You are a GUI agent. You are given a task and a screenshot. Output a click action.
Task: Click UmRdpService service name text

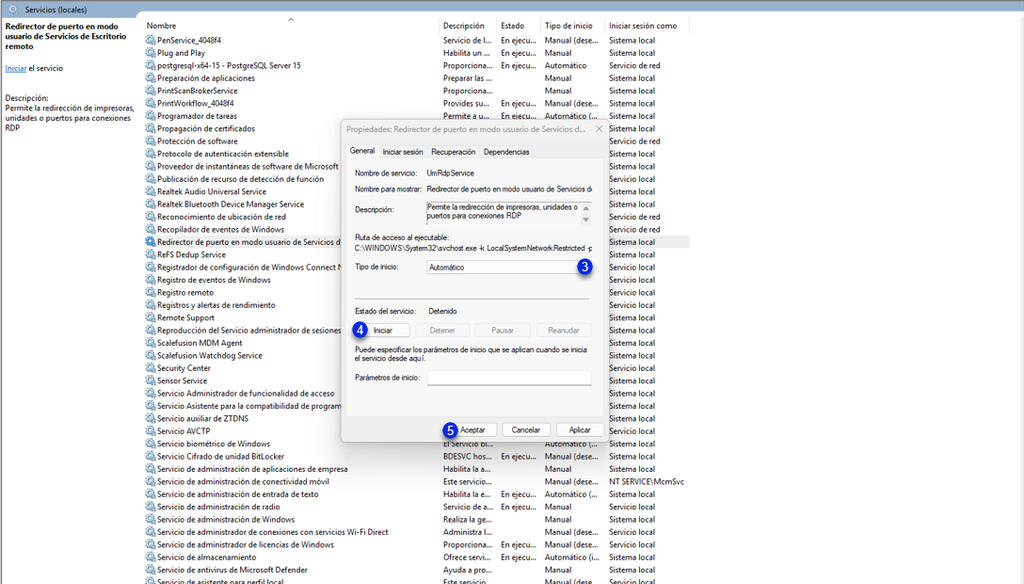pyautogui.click(x=450, y=173)
